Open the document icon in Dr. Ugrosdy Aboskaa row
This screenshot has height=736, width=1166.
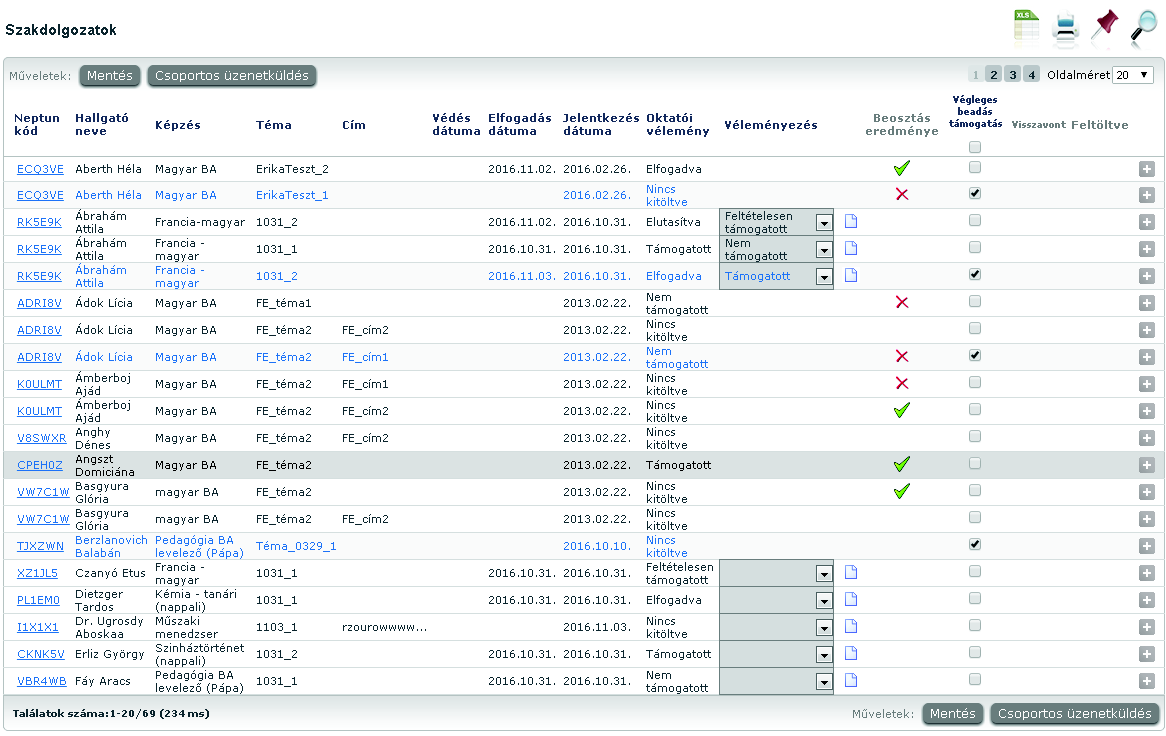(851, 627)
